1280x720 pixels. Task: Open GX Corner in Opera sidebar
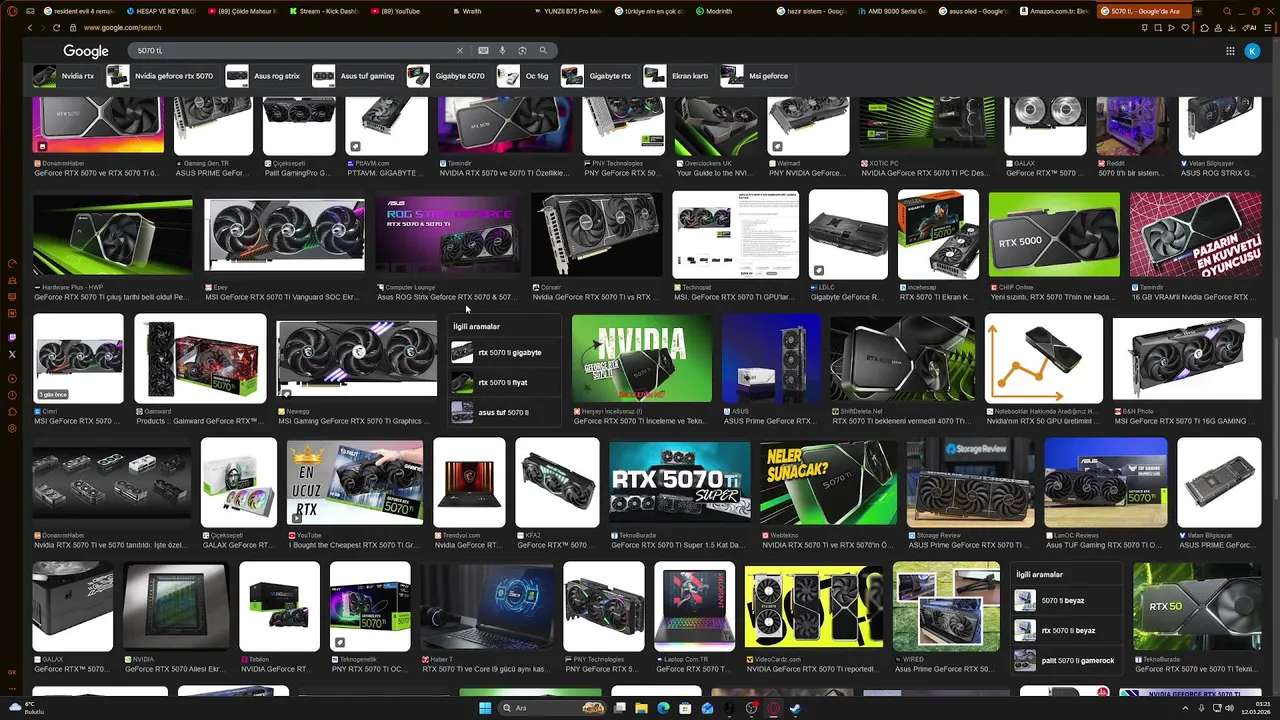[x=12, y=672]
